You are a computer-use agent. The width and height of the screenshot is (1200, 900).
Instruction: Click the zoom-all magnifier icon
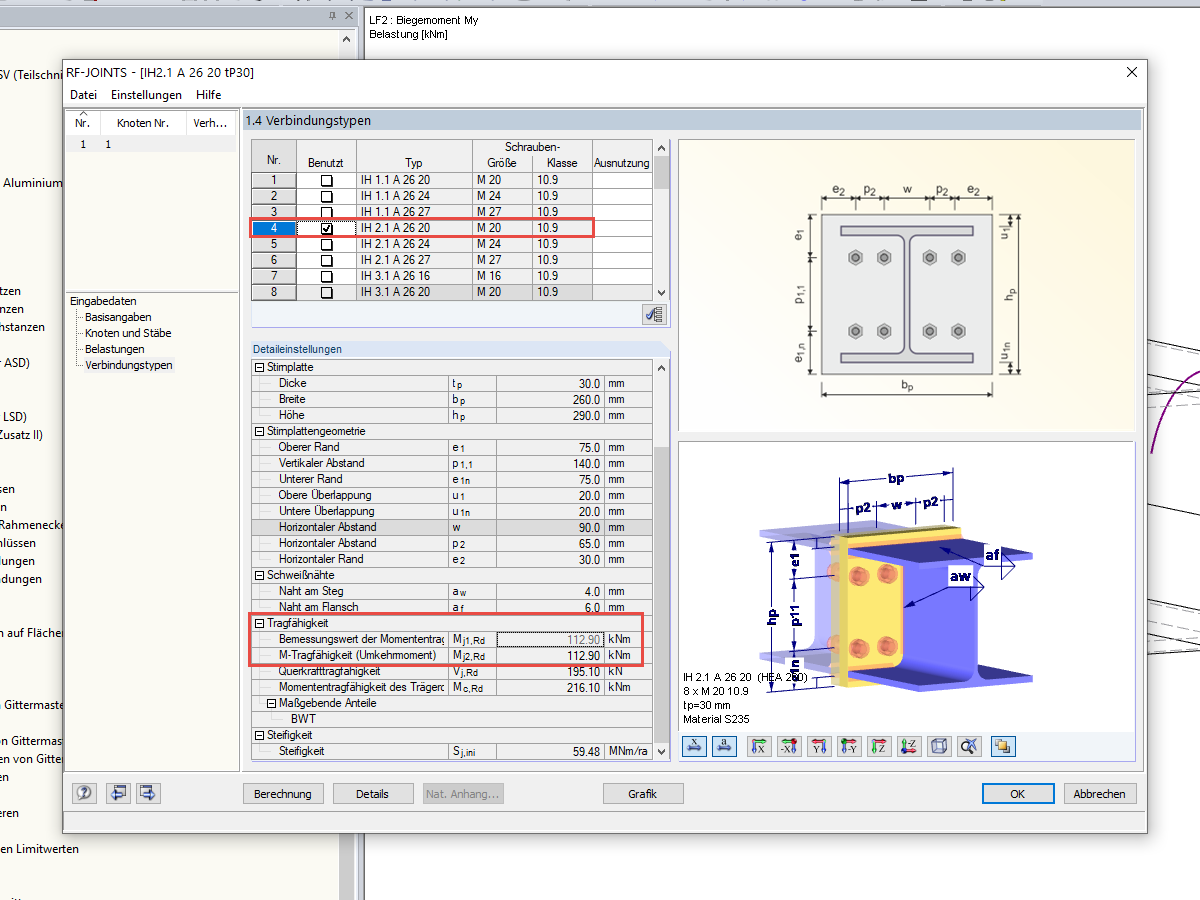(x=969, y=745)
